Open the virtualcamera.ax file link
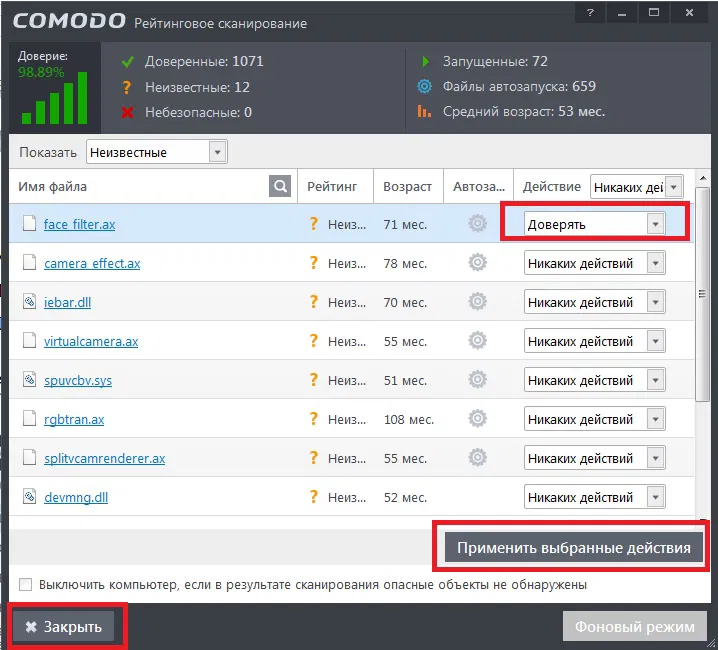This screenshot has width=718, height=650. click(91, 341)
